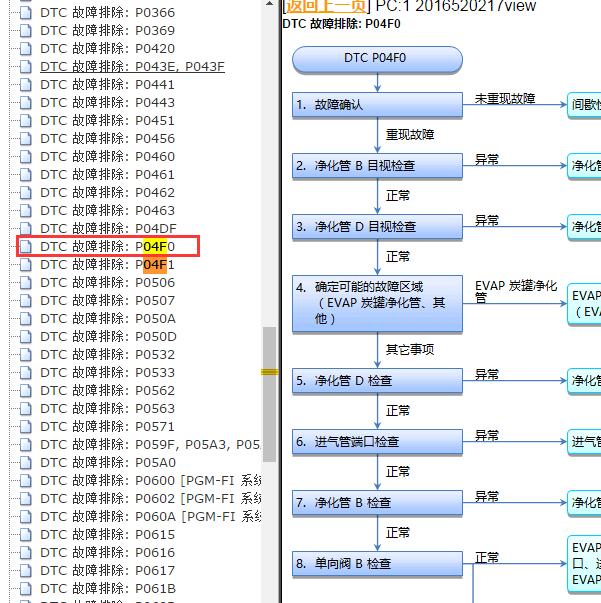
Task: Open tree entry DTC 故障排除: P0463
Action: coord(107,211)
